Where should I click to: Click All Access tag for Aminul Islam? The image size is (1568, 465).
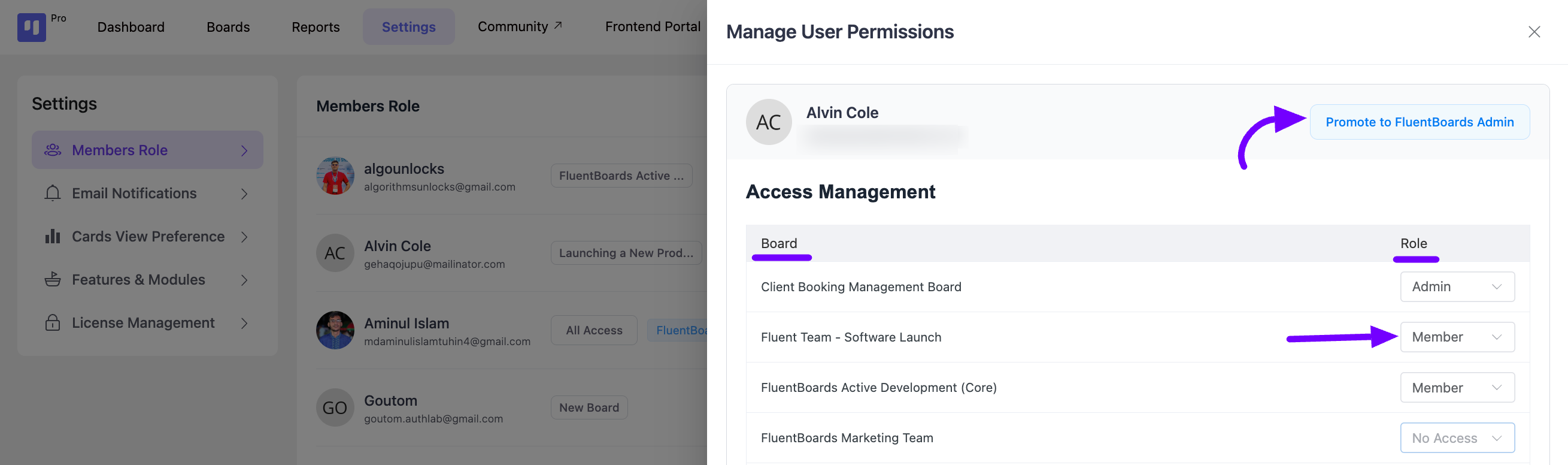coord(594,330)
